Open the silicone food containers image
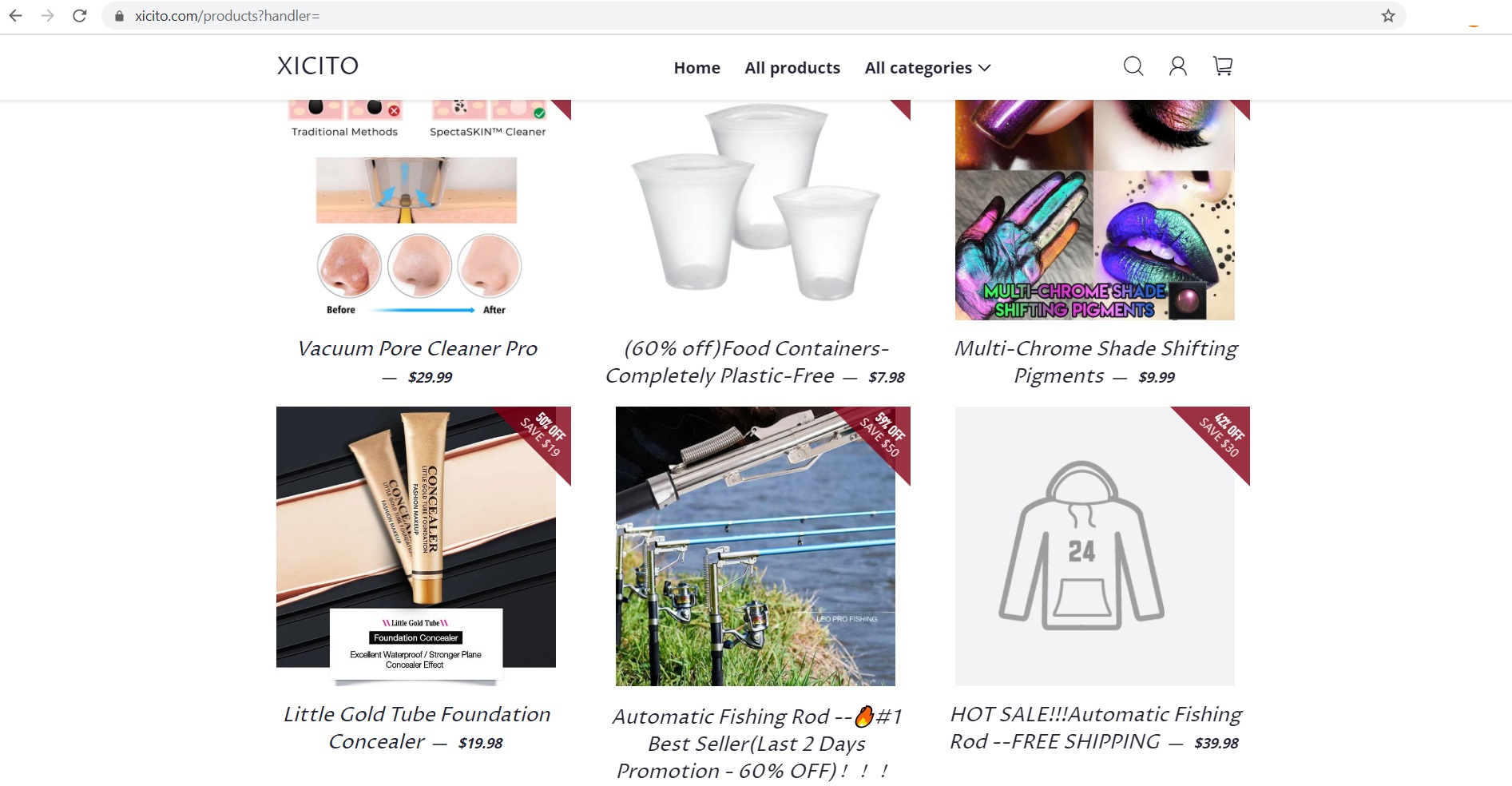This screenshot has height=786, width=1512. [x=756, y=209]
